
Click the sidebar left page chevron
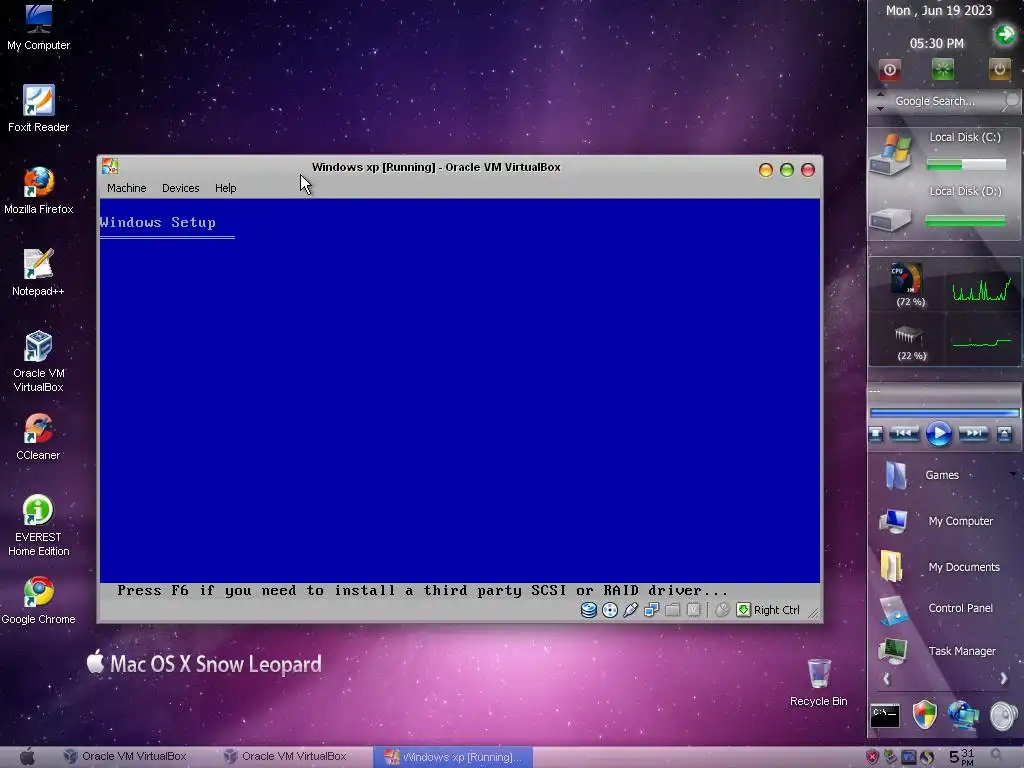click(x=886, y=679)
